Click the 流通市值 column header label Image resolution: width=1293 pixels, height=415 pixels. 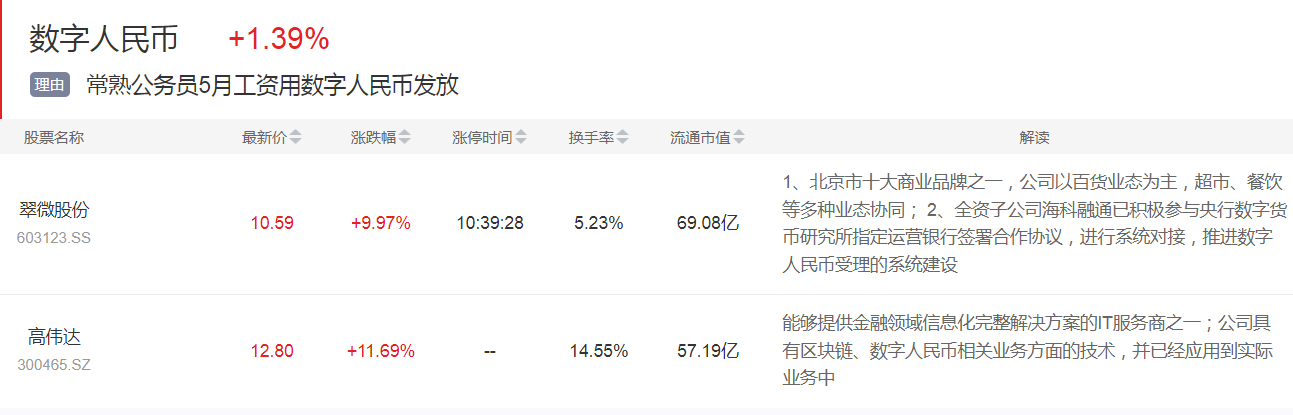point(700,138)
